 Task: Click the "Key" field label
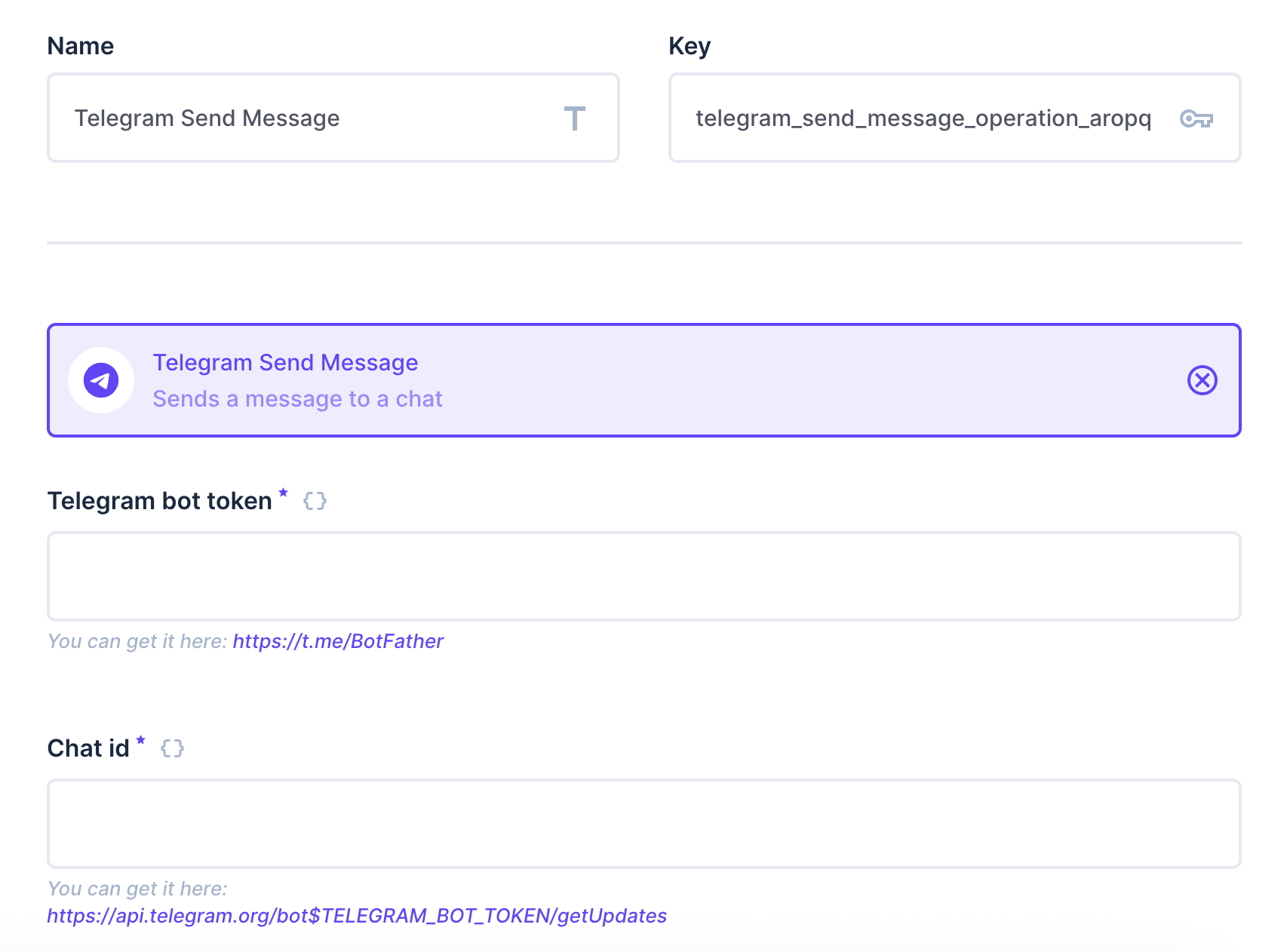(690, 46)
